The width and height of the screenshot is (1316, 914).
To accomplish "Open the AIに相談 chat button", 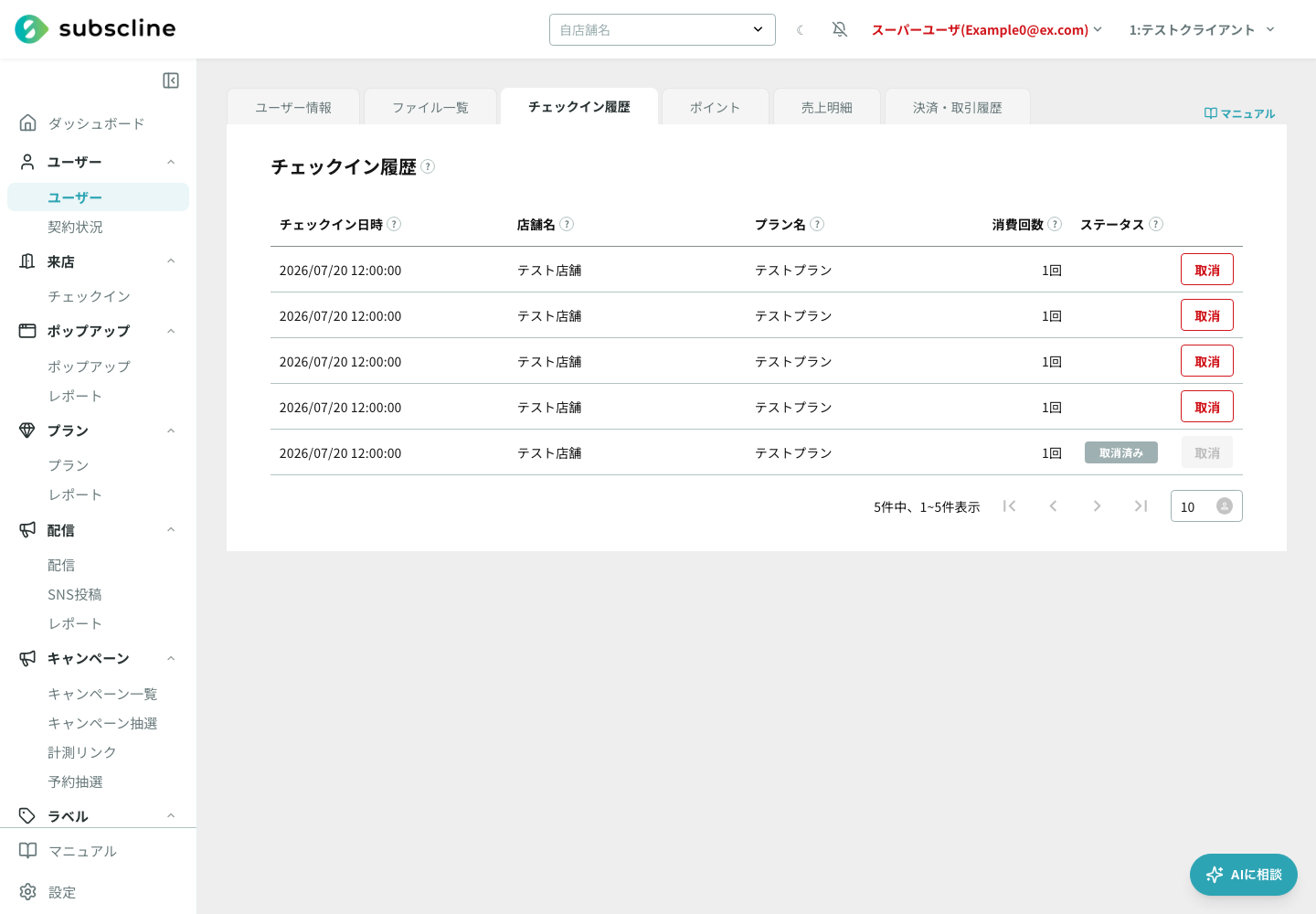I will point(1244,875).
